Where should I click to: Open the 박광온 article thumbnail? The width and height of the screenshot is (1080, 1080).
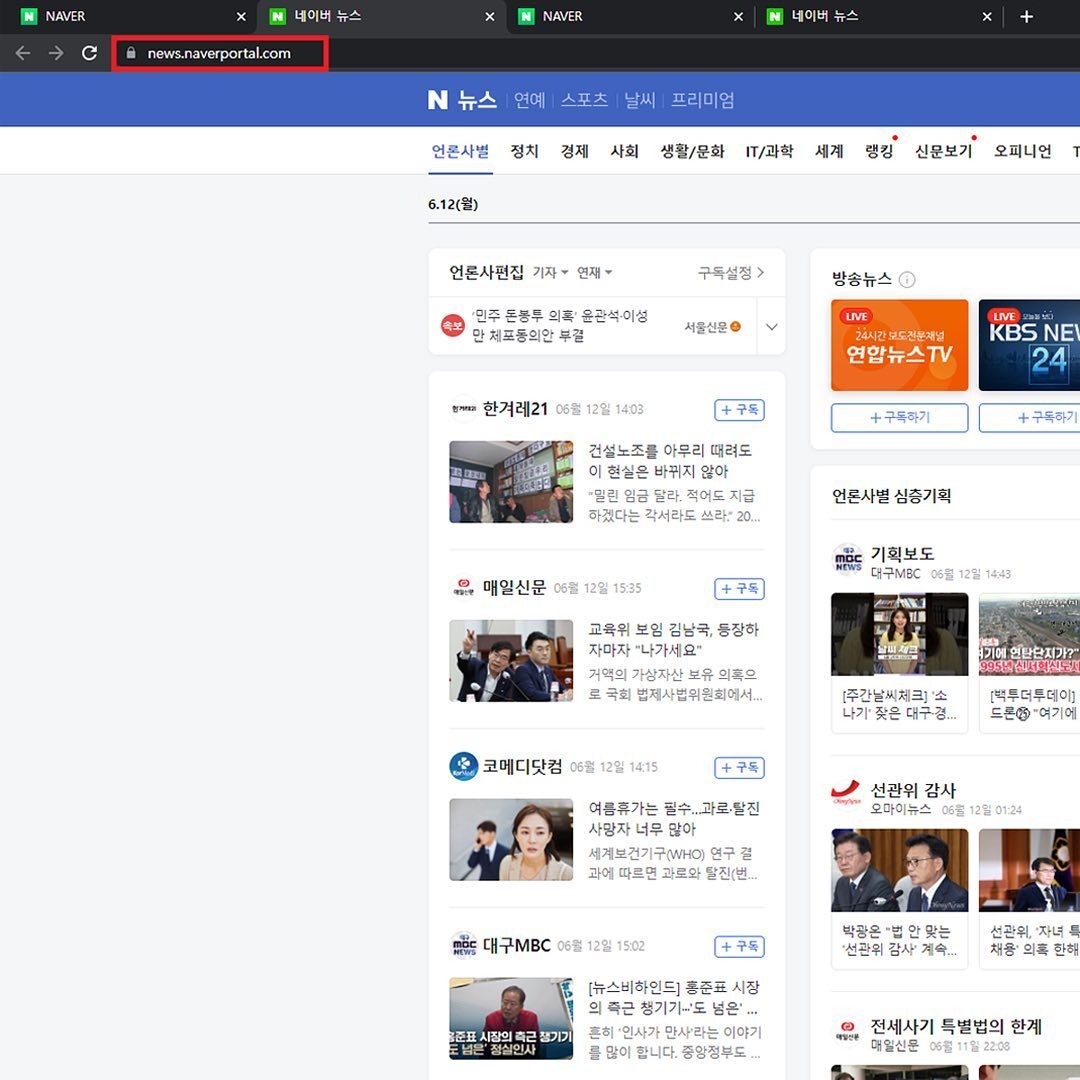click(x=900, y=871)
